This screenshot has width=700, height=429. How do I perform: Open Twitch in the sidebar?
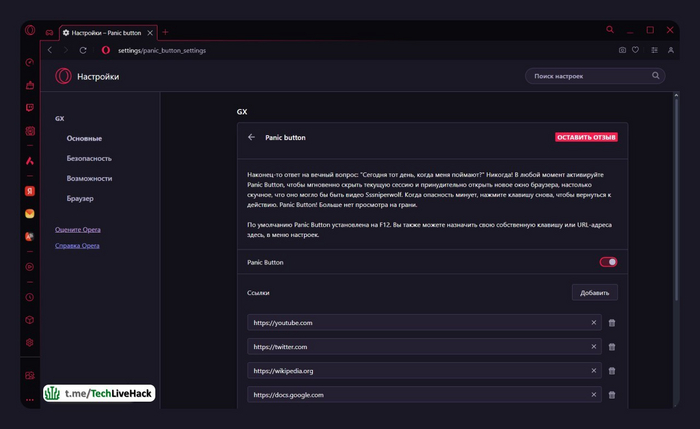pyautogui.click(x=29, y=108)
